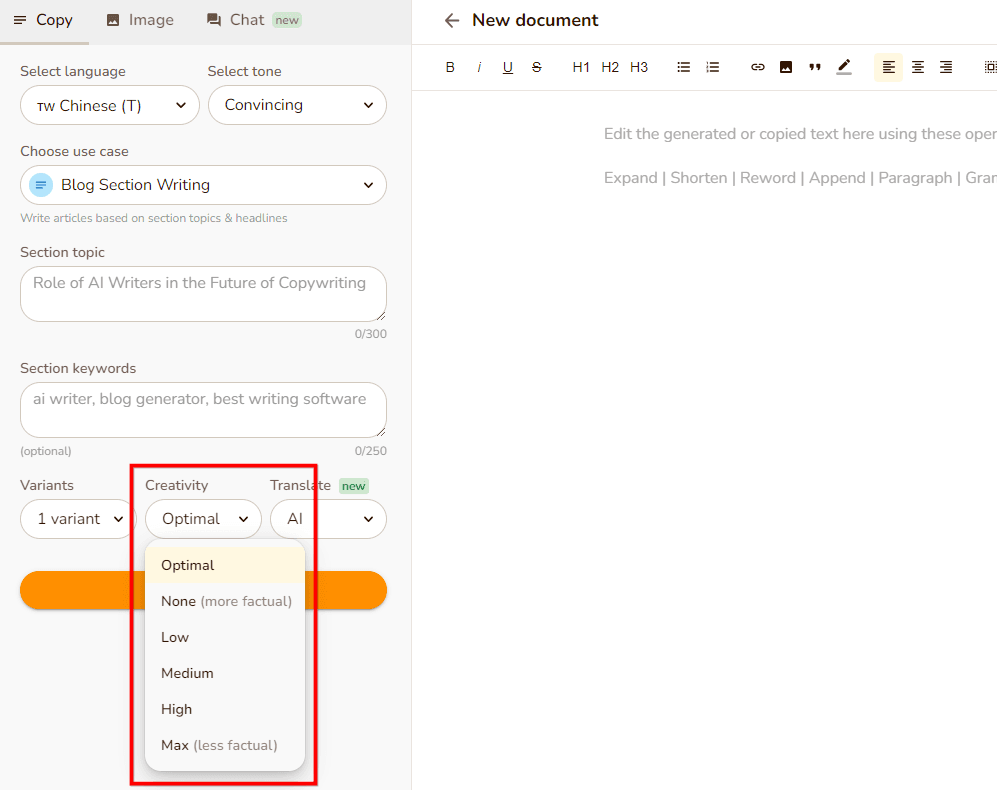
Task: Switch to the Image tab
Action: tap(140, 20)
